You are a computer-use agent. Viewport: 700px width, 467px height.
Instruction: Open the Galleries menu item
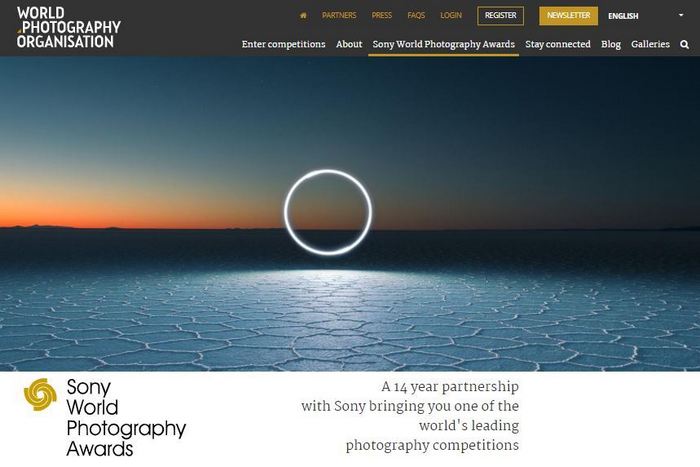pyautogui.click(x=650, y=44)
